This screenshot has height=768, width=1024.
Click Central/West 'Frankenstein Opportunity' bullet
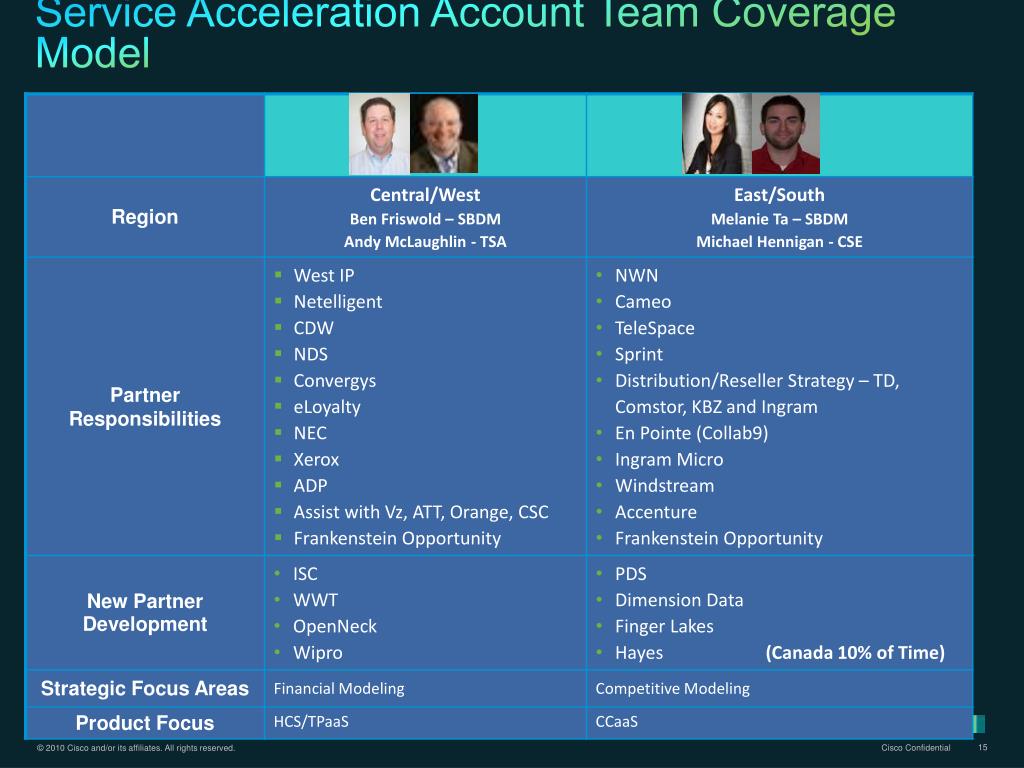[397, 538]
